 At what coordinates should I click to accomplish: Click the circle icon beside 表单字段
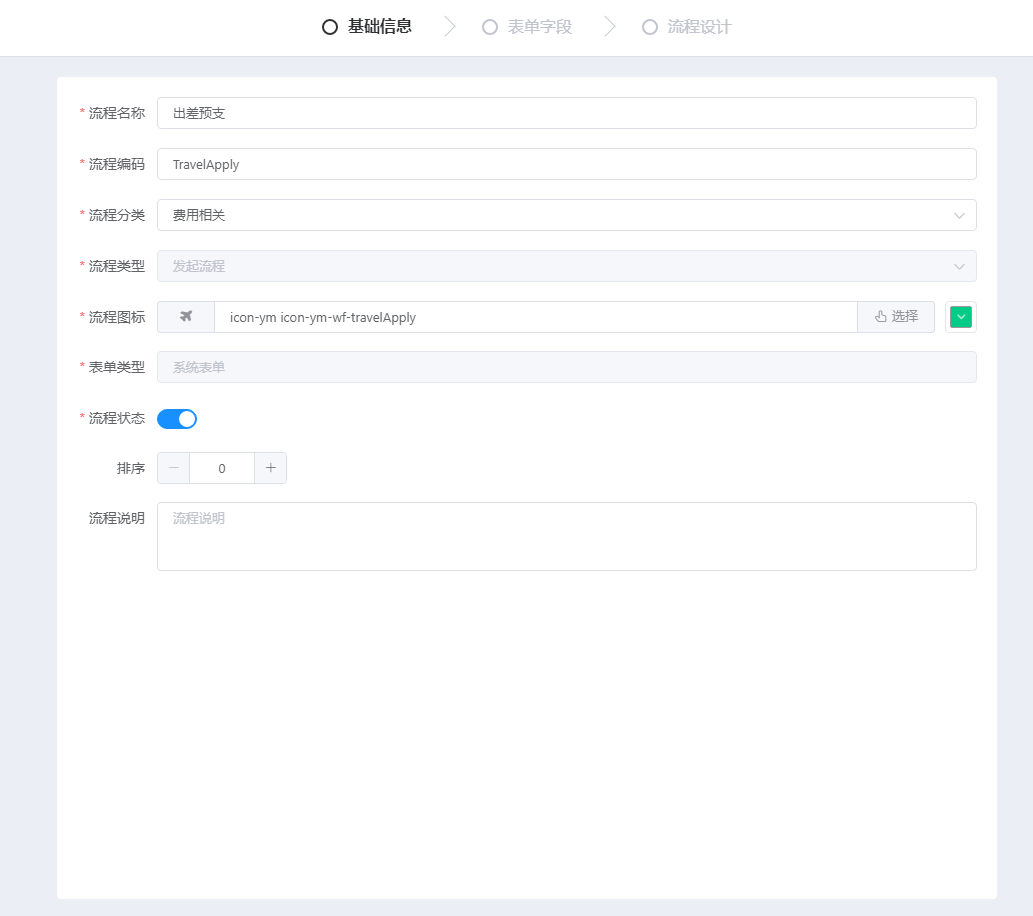(489, 27)
